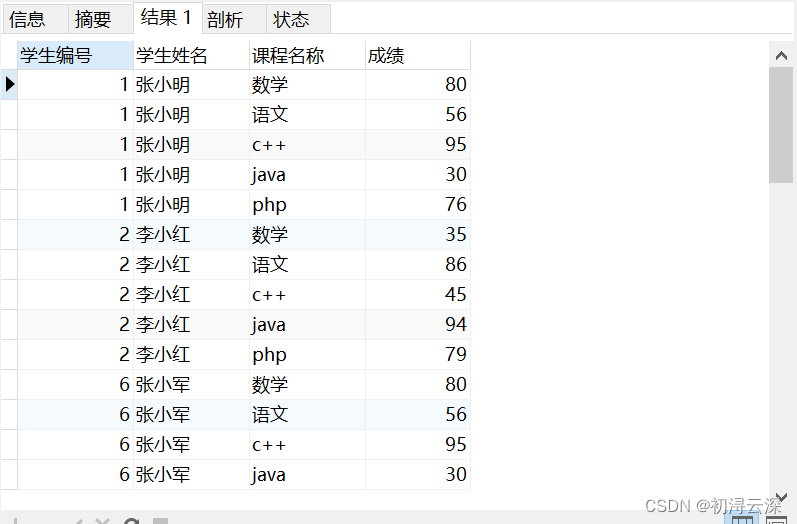Viewport: 797px width, 524px height.
Task: Select the php cell in 李小红's row
Action: 308,354
